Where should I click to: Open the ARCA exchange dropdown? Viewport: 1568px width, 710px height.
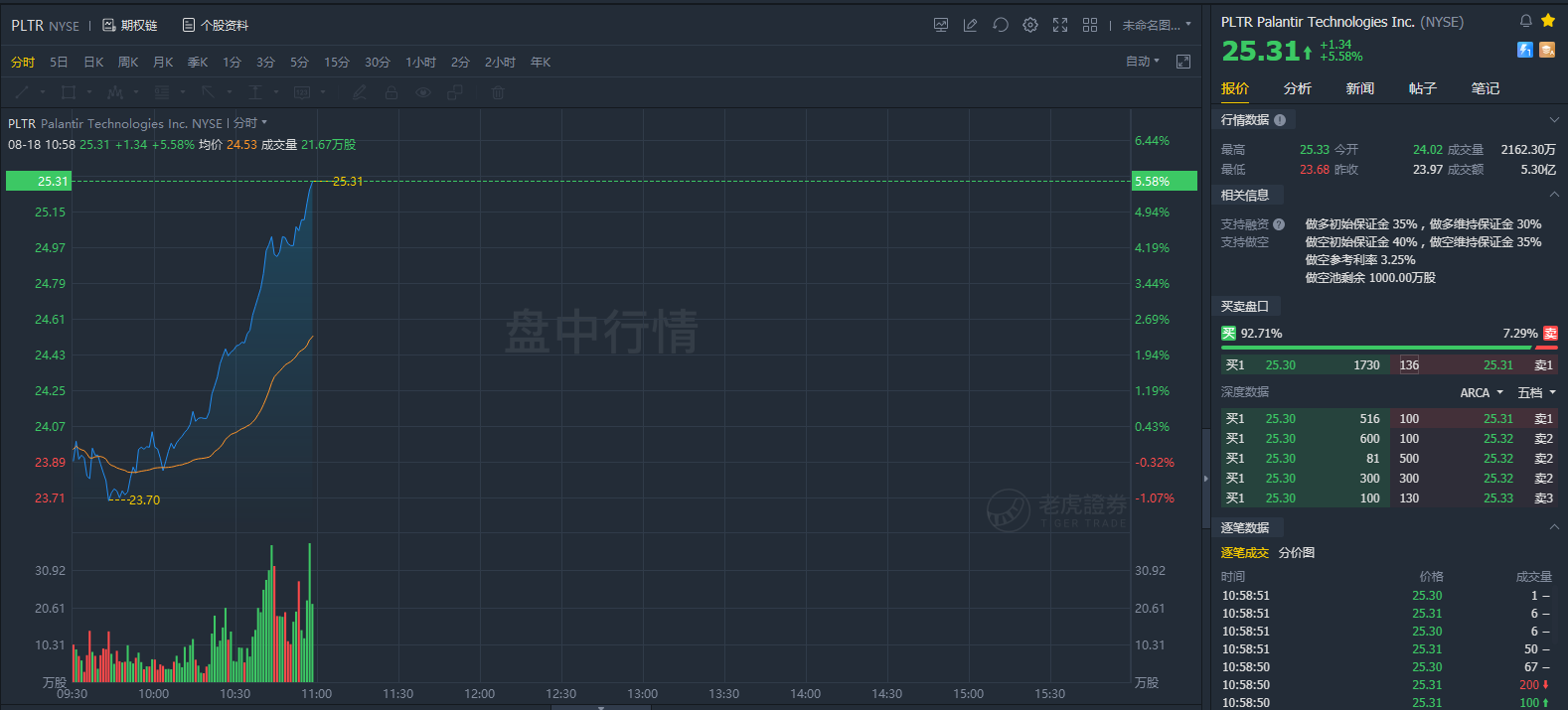pyautogui.click(x=1482, y=393)
